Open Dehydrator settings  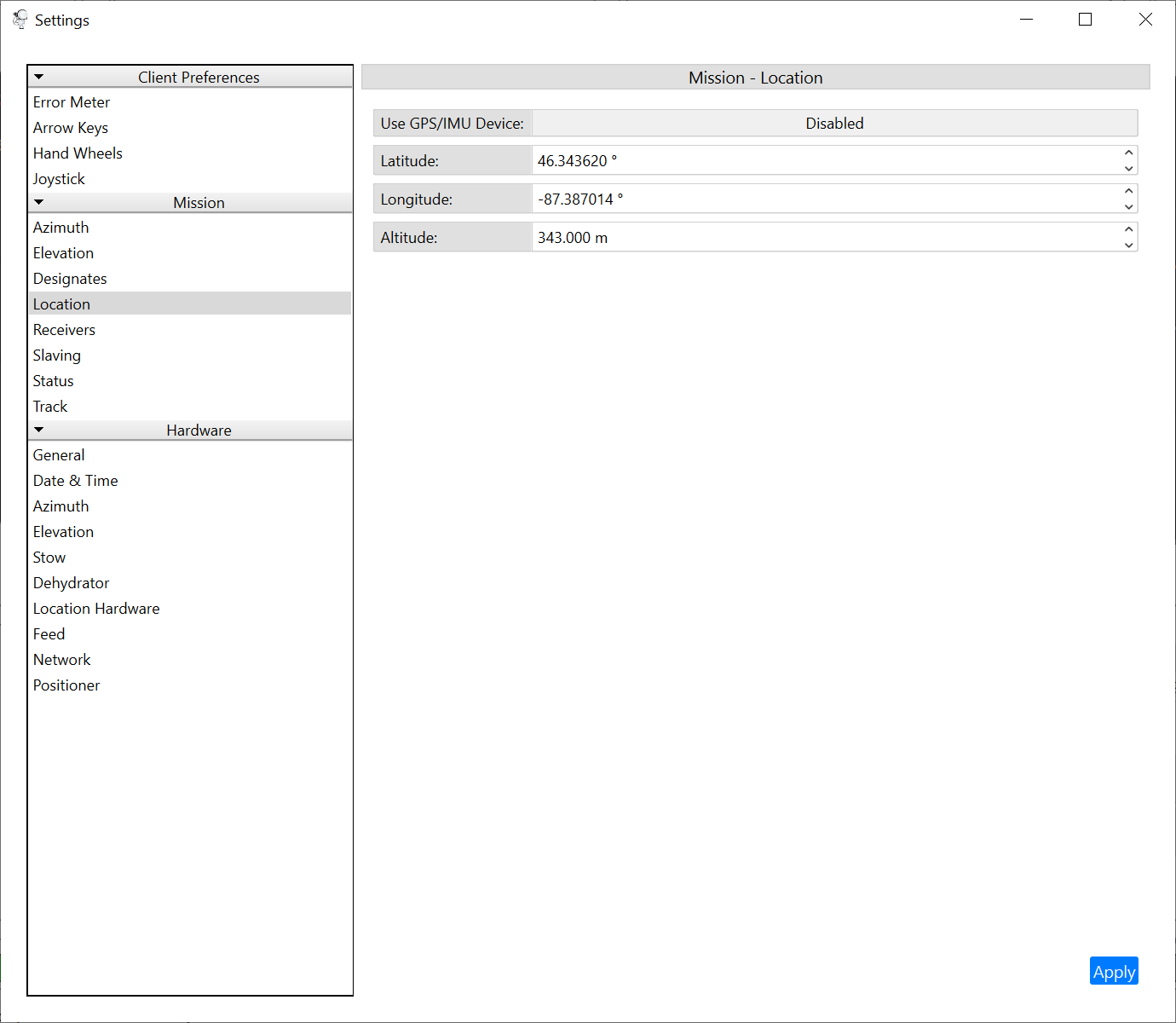click(x=190, y=583)
